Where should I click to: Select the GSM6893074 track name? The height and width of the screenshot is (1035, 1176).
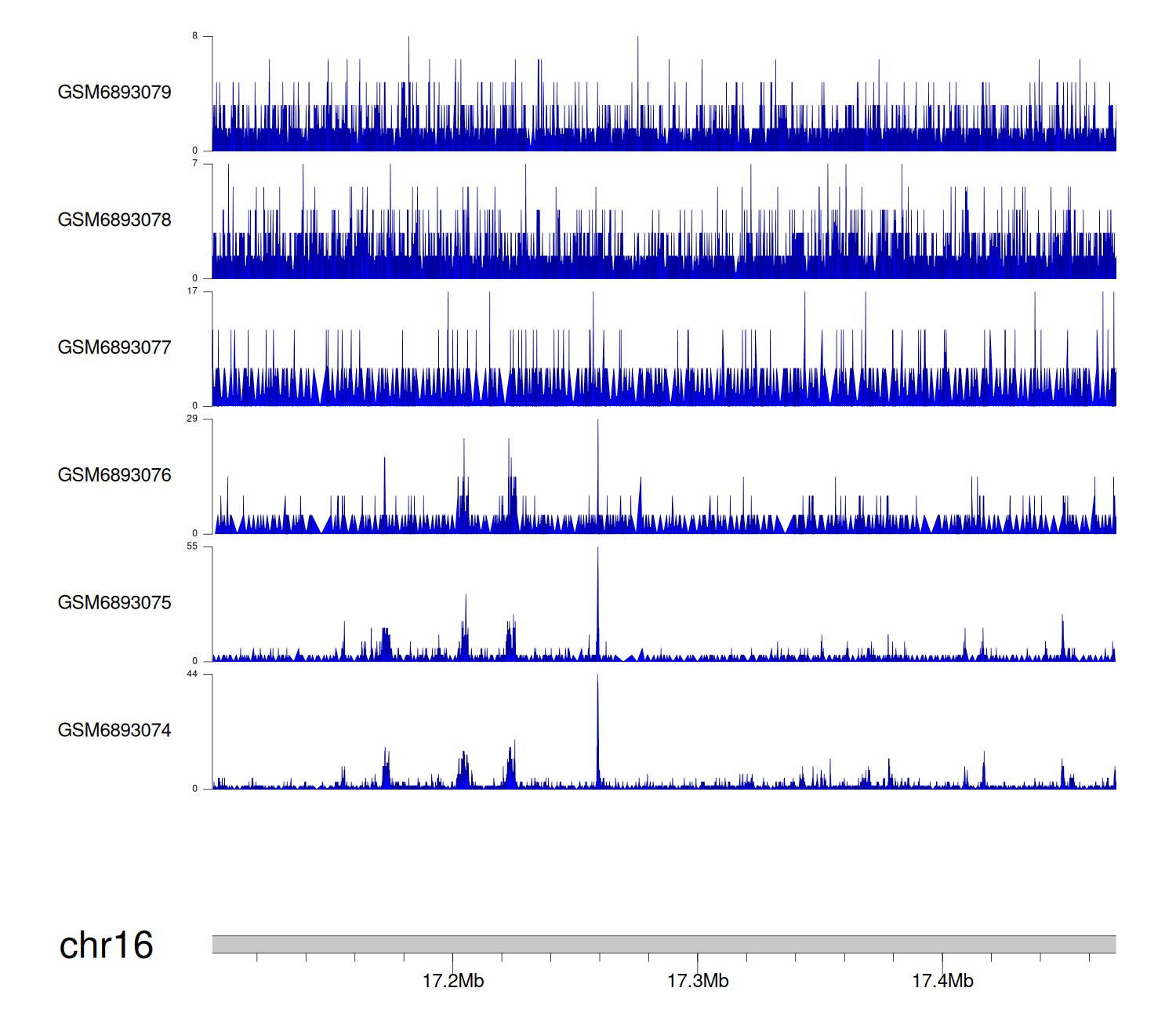pyautogui.click(x=114, y=731)
